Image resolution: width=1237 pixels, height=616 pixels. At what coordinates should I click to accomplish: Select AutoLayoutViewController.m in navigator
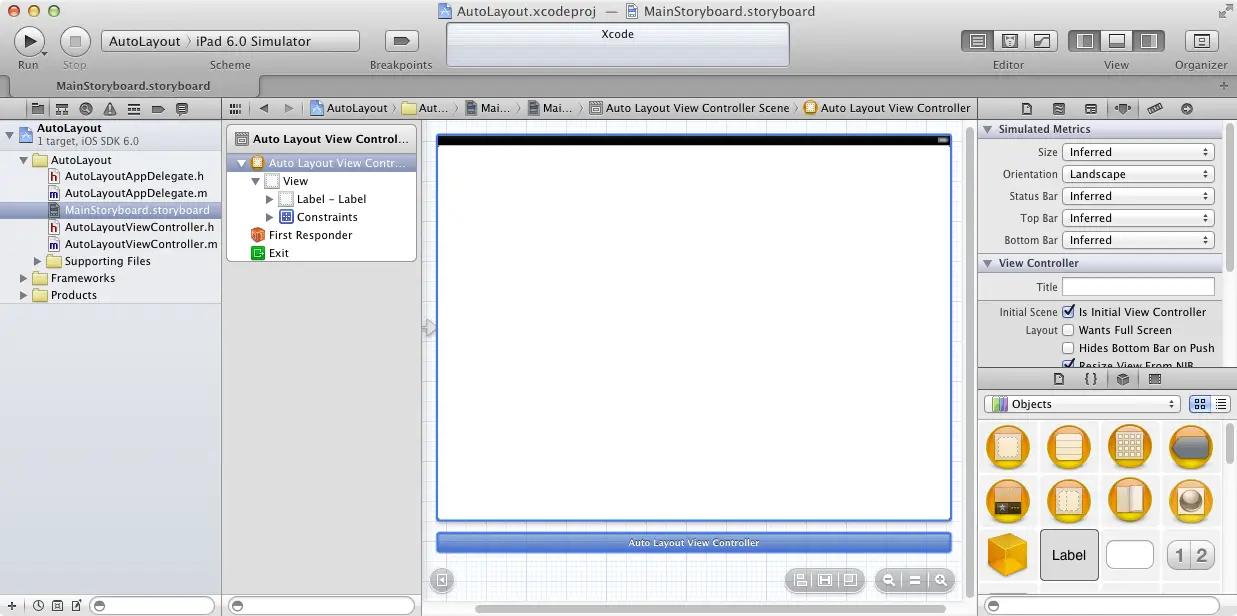pos(140,244)
